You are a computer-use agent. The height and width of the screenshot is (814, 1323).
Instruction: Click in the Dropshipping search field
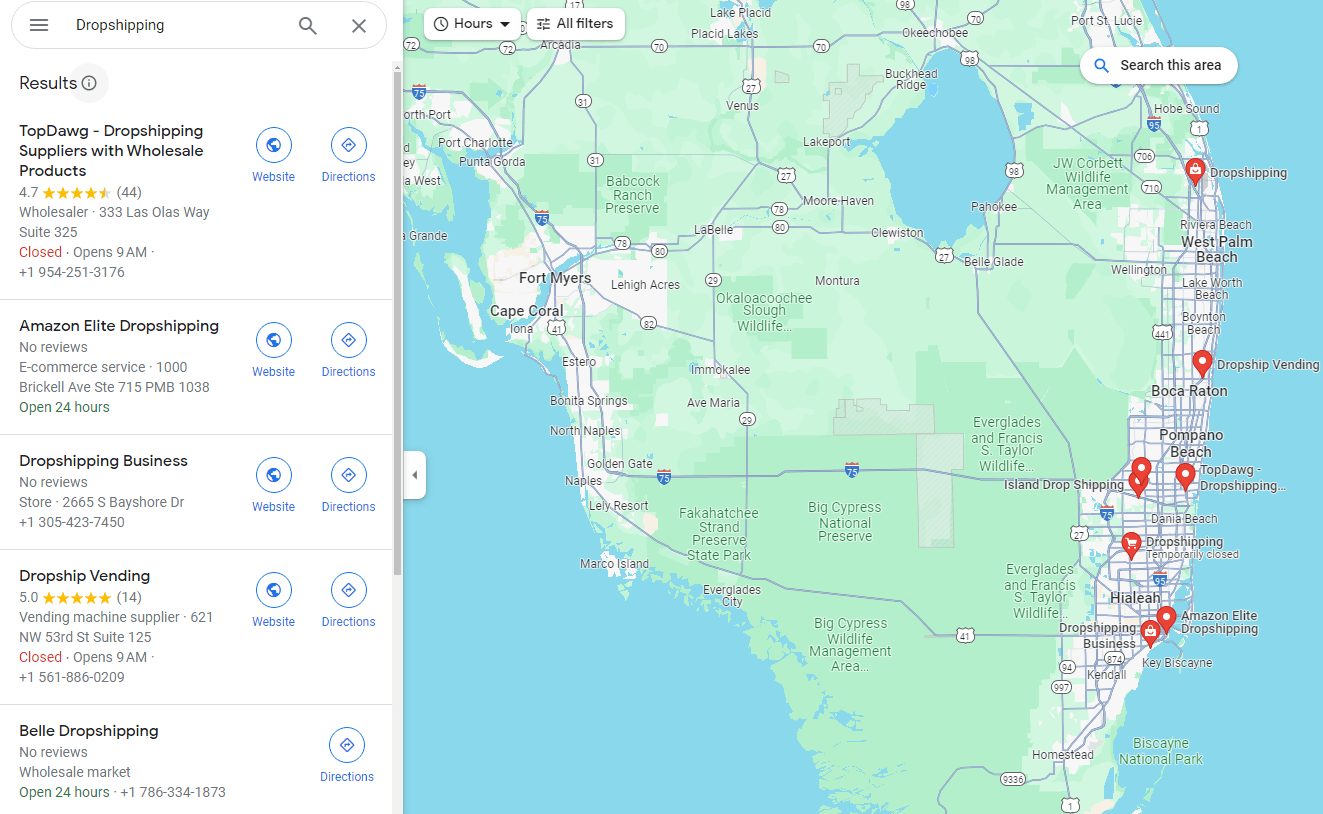pos(180,26)
